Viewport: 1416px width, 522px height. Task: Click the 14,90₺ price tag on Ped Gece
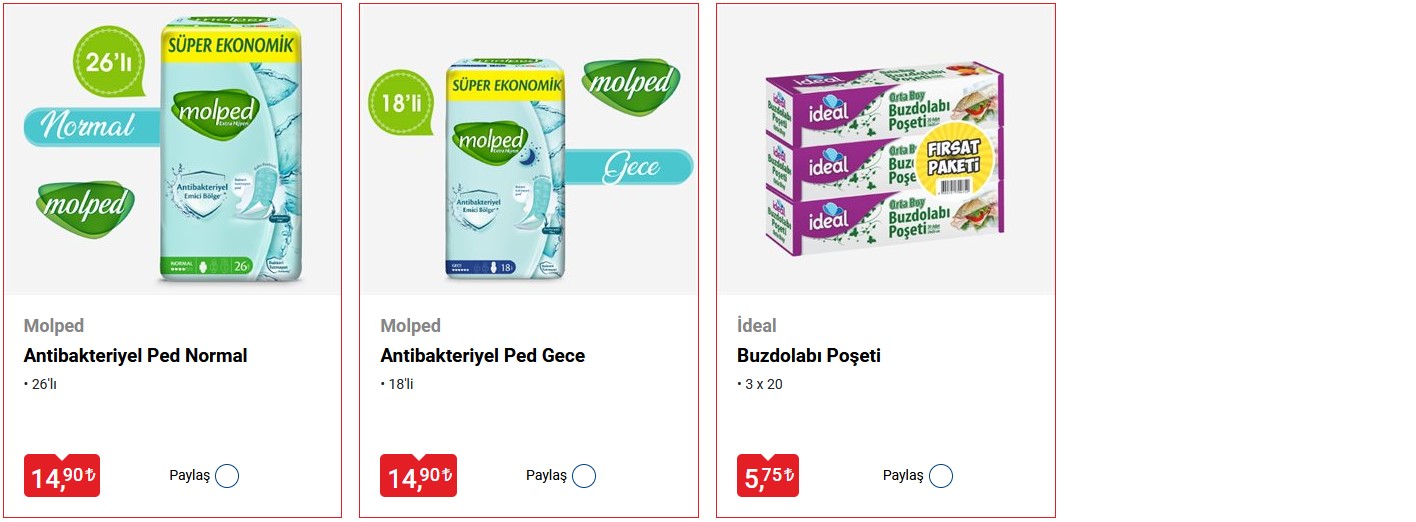click(x=419, y=476)
